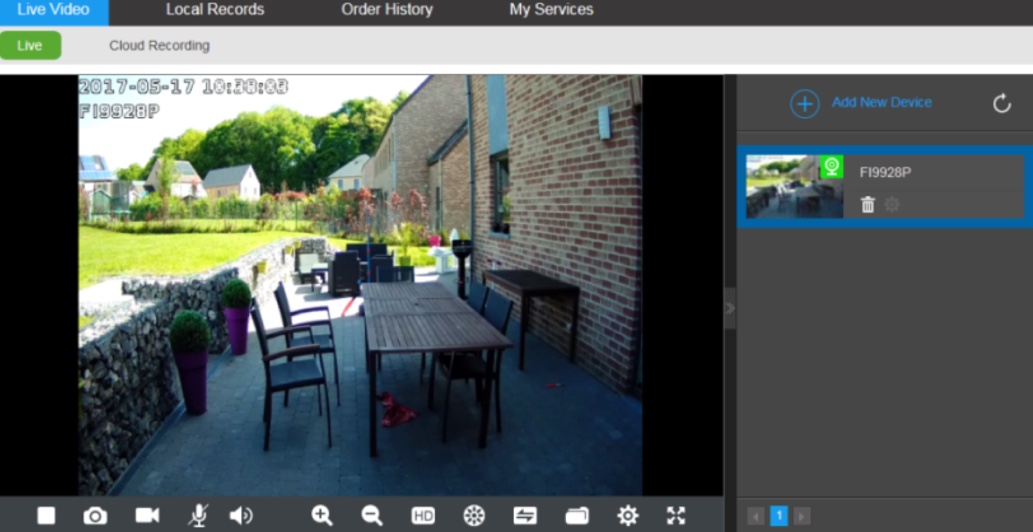Refresh the device list
The image size is (1033, 532).
click(x=1001, y=104)
